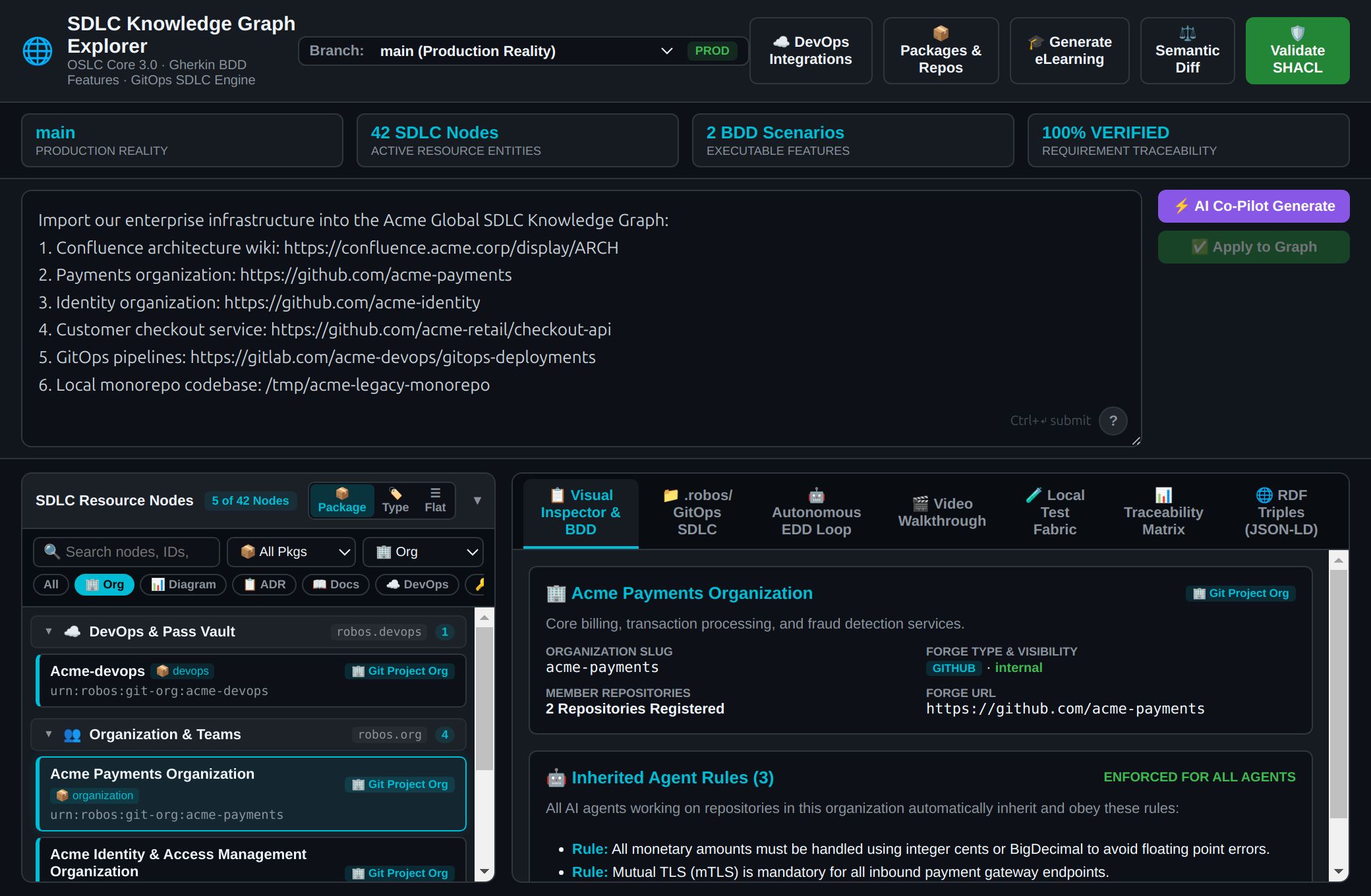The height and width of the screenshot is (896, 1371).
Task: Click the robot icon beside Inherited Agent Rules
Action: 556,778
